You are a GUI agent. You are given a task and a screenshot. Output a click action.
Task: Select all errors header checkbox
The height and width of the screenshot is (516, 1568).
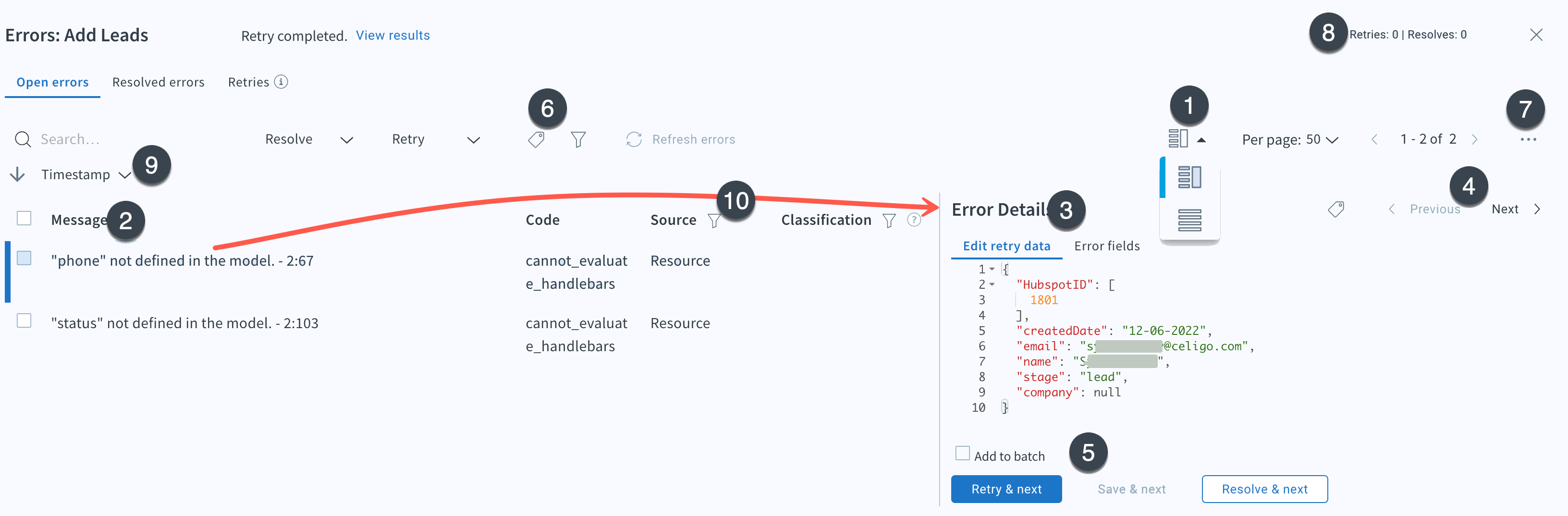coord(24,218)
